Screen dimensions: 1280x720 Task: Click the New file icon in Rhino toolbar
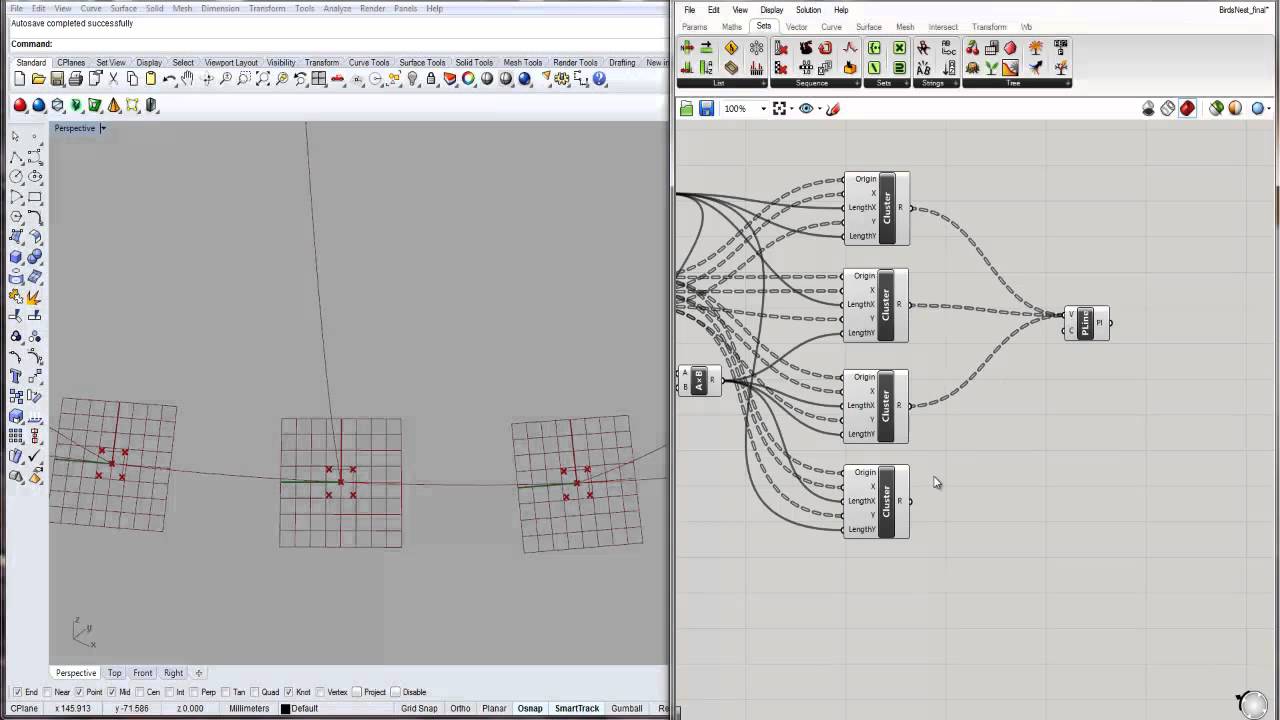pyautogui.click(x=19, y=78)
